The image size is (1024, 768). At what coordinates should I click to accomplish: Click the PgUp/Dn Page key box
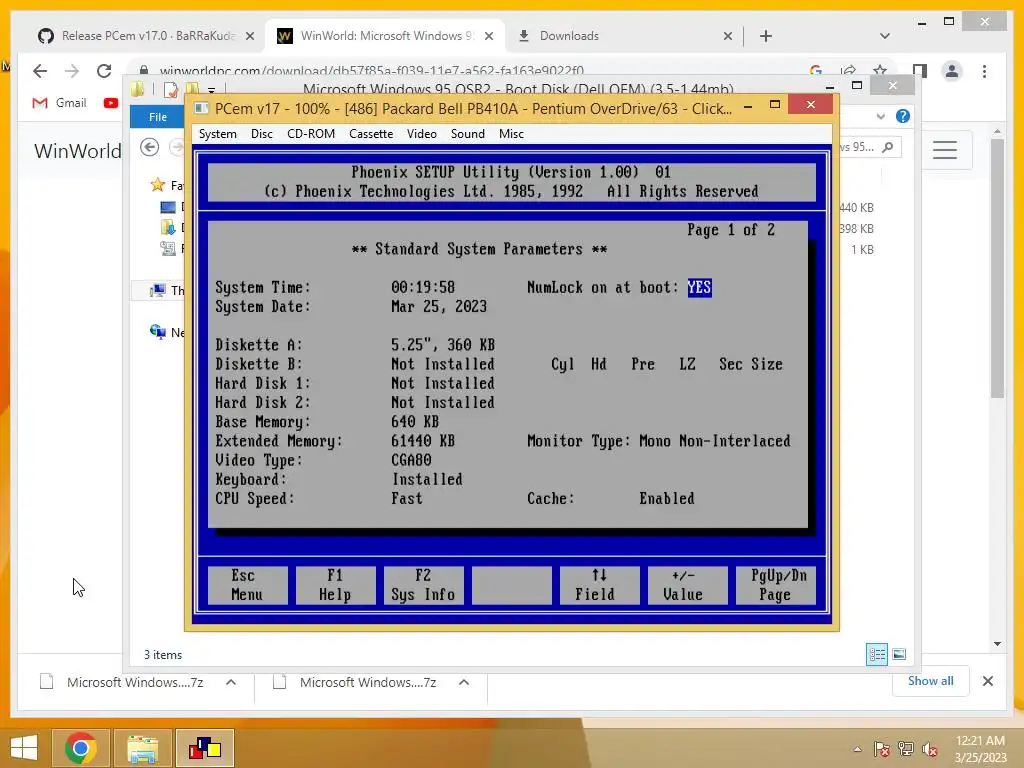tap(775, 585)
